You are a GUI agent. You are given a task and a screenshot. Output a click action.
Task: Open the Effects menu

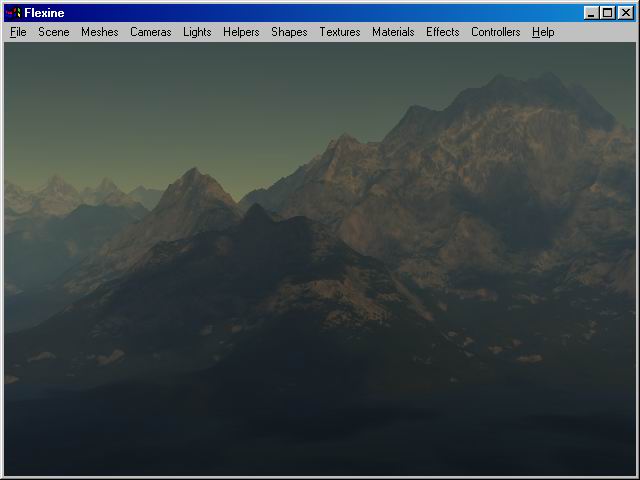click(442, 32)
